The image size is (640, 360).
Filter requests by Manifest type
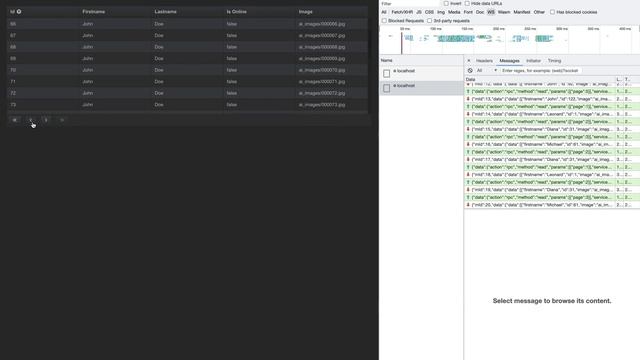[522, 12]
